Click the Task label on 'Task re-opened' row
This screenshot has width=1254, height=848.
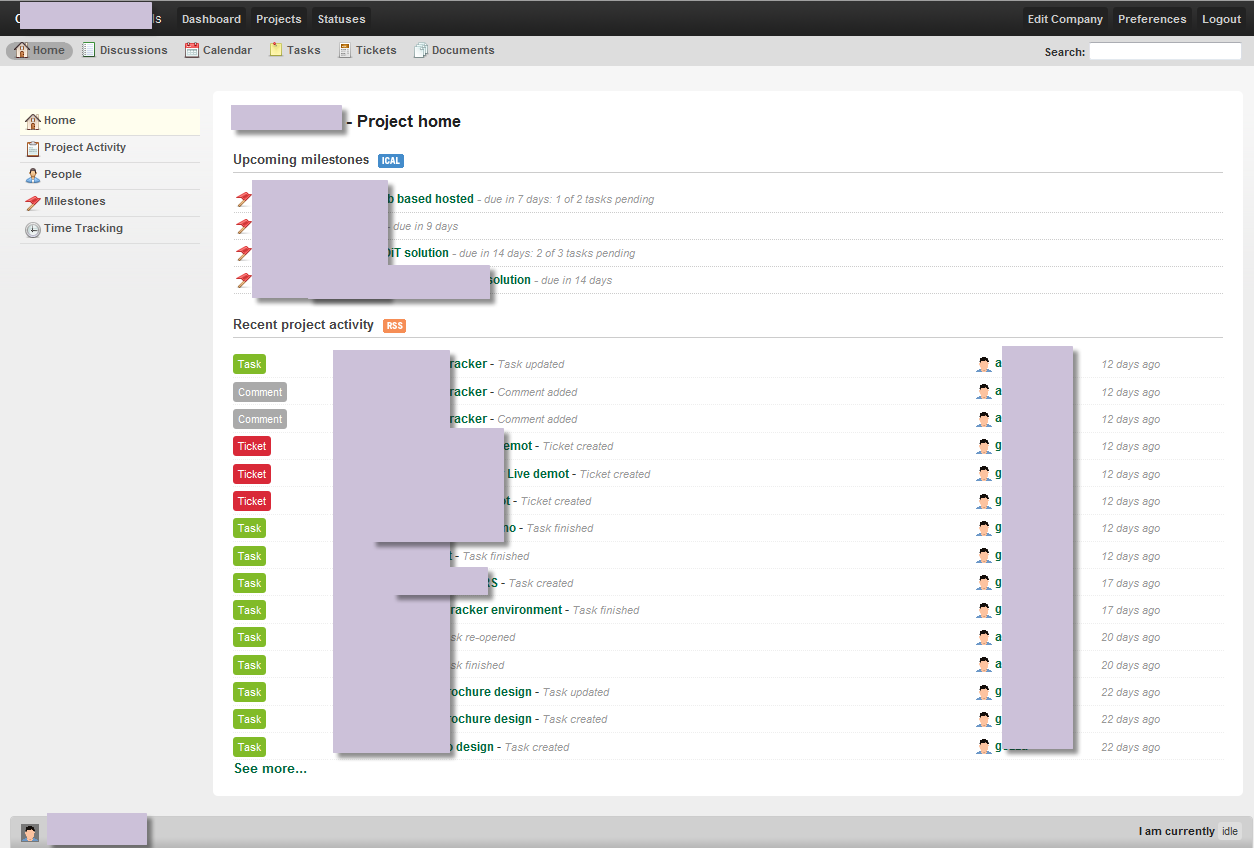coord(249,637)
